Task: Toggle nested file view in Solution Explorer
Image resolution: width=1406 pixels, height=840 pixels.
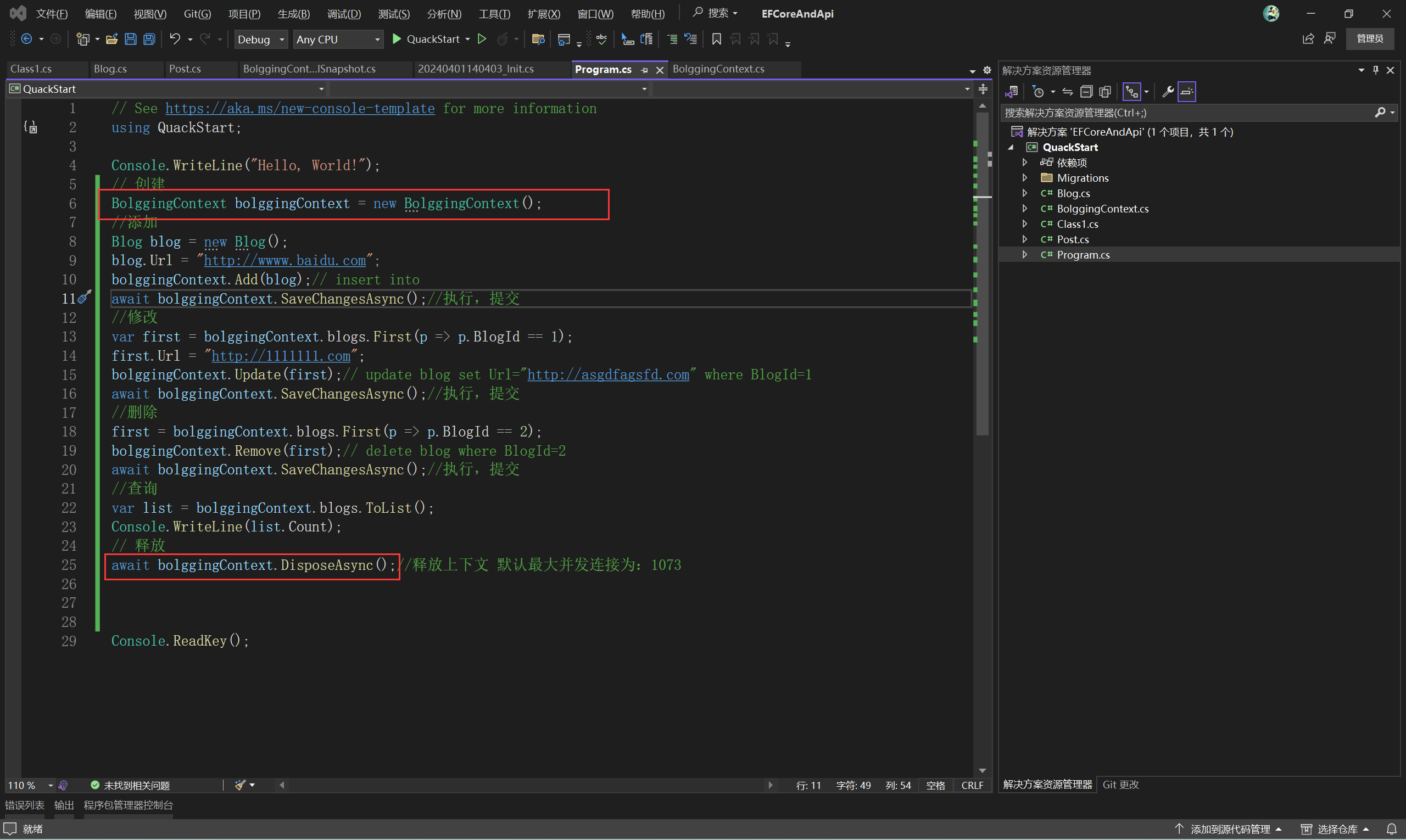Action: pyautogui.click(x=1131, y=92)
